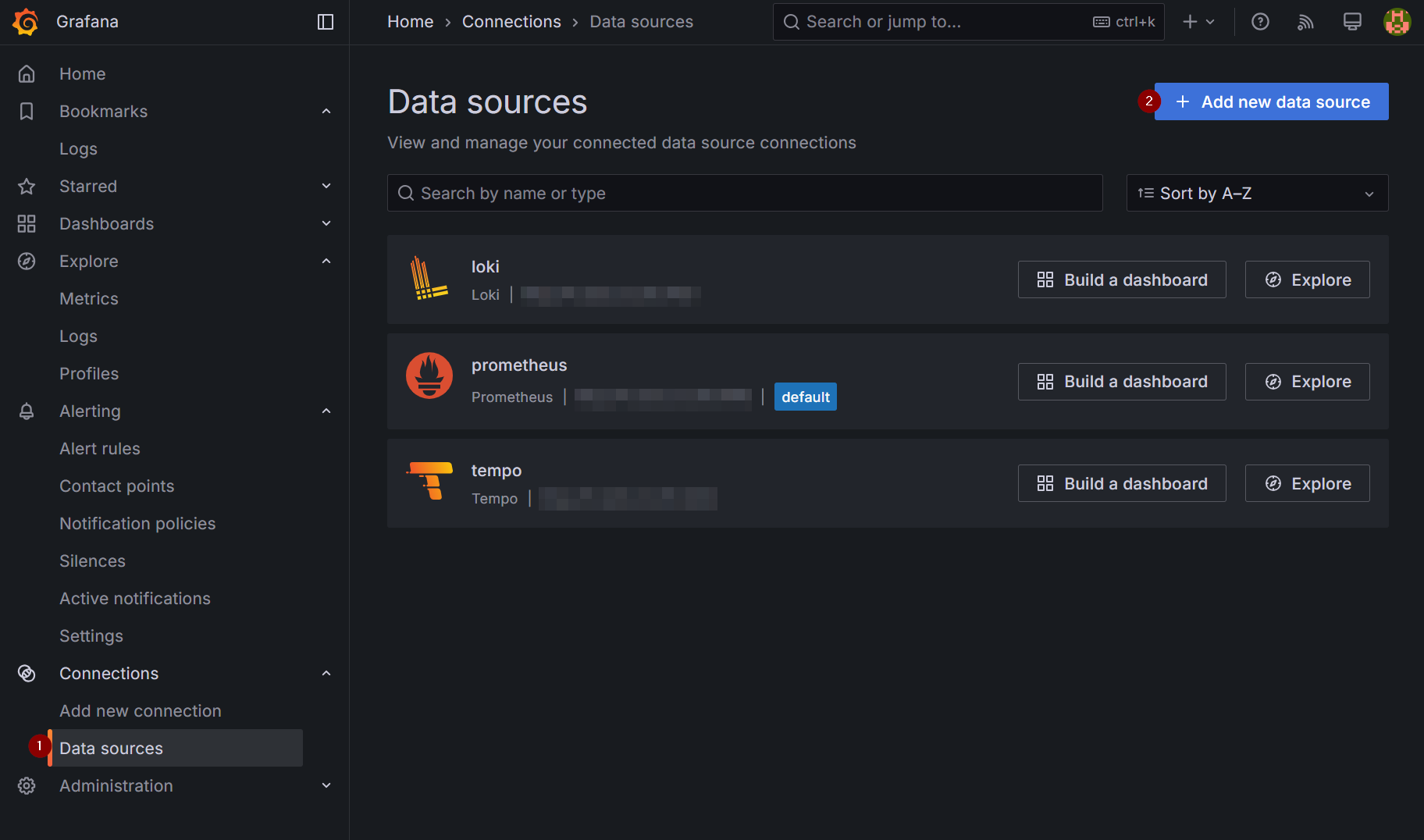Collapse the Bookmarks section chevron
This screenshot has width=1424, height=840.
[x=326, y=111]
